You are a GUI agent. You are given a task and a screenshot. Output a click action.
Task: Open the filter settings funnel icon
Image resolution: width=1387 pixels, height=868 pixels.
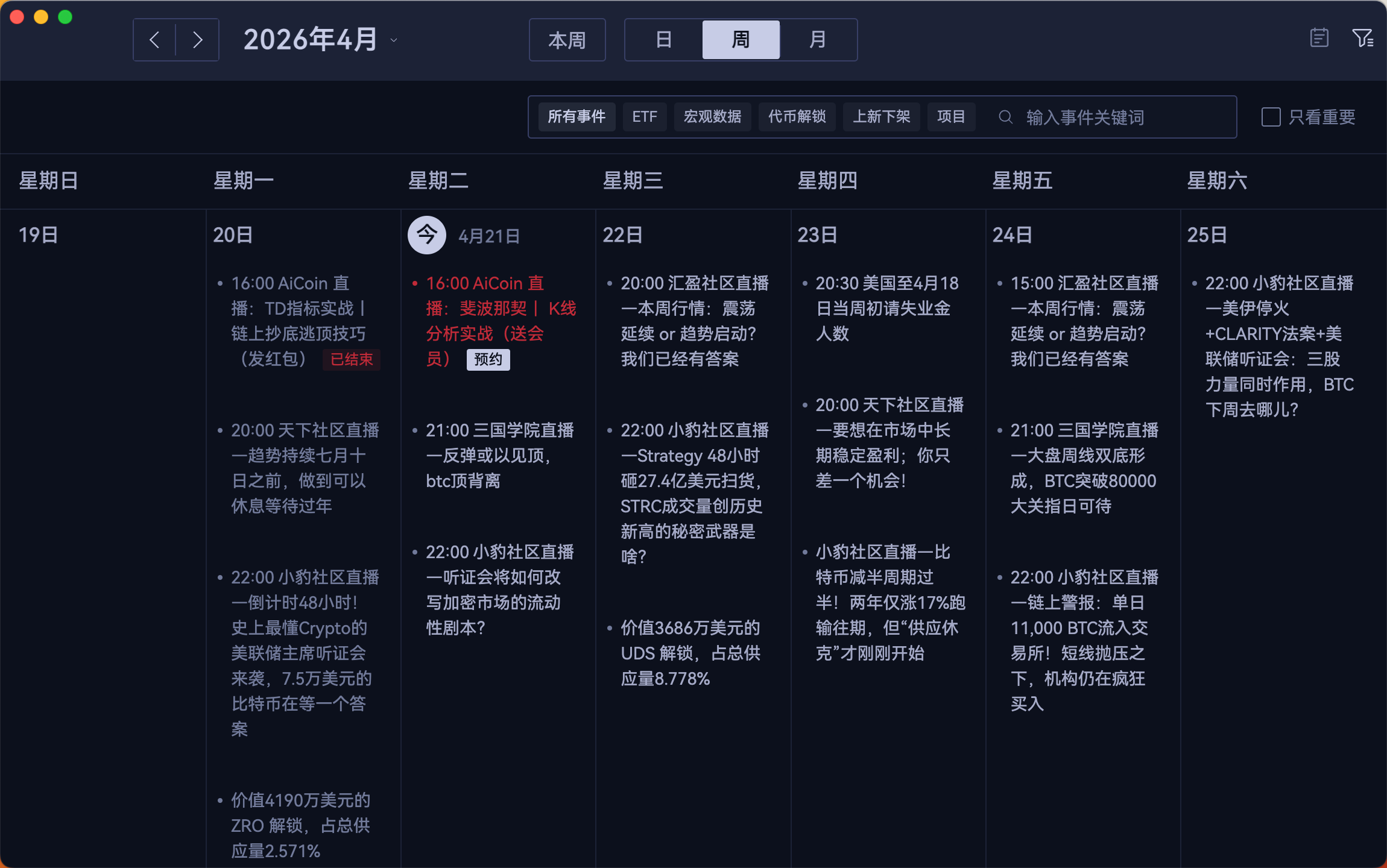point(1362,39)
